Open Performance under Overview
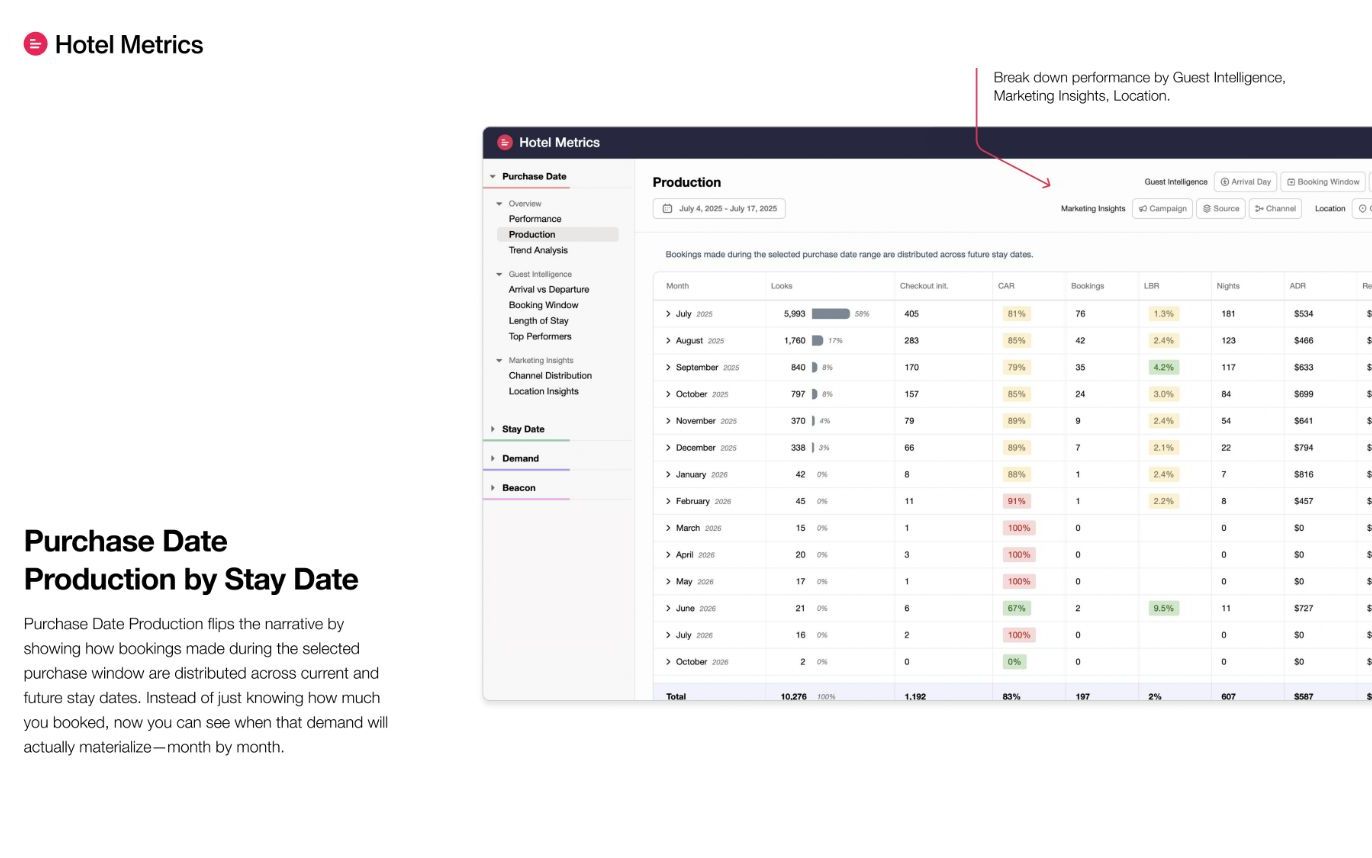Viewport: 1372px width, 858px height. (x=535, y=219)
